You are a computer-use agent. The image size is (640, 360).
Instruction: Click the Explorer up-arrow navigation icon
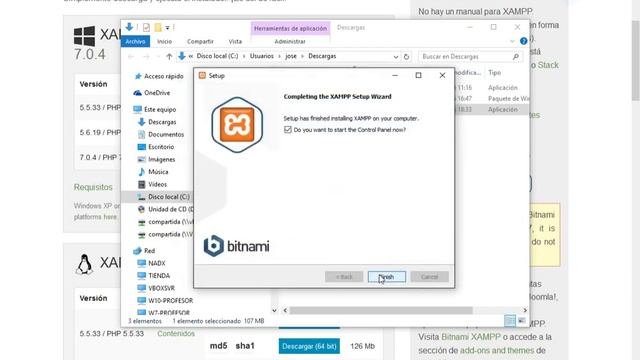point(169,56)
